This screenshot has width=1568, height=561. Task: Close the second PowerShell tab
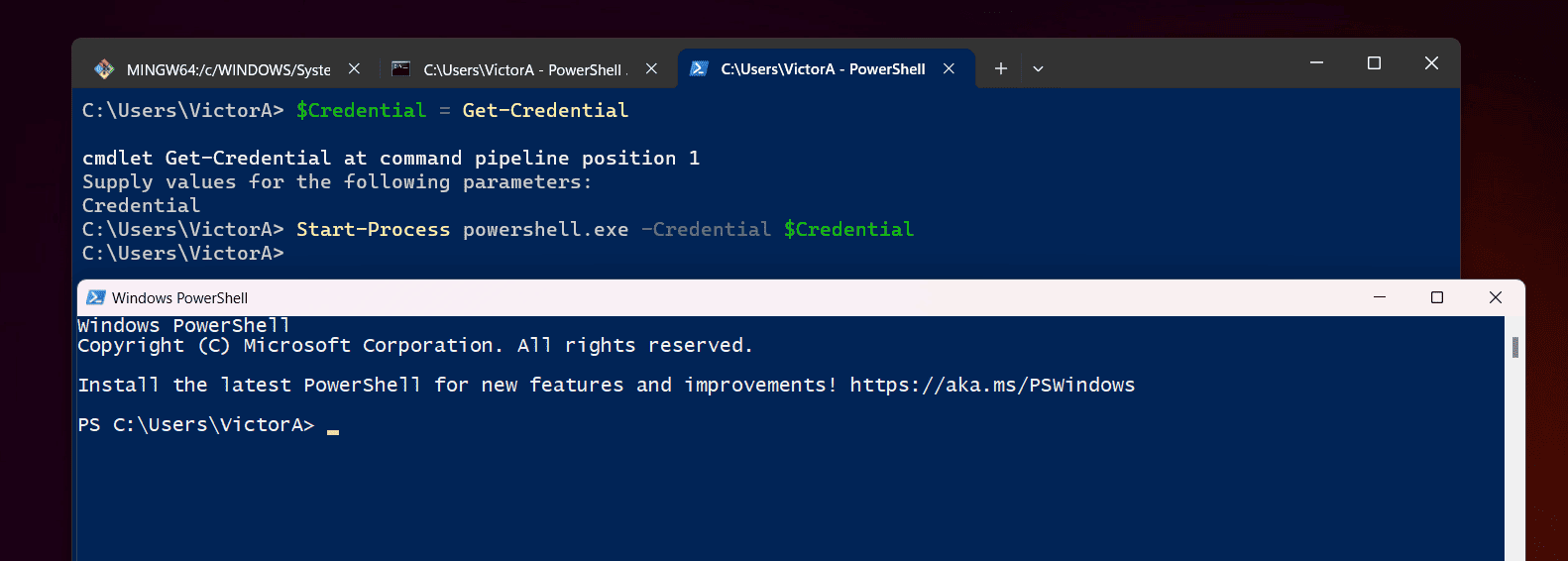point(651,68)
